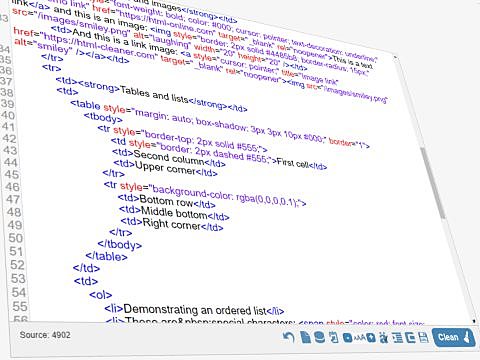Click the find and replace icon
The height and width of the screenshot is (360, 480).
334,337
